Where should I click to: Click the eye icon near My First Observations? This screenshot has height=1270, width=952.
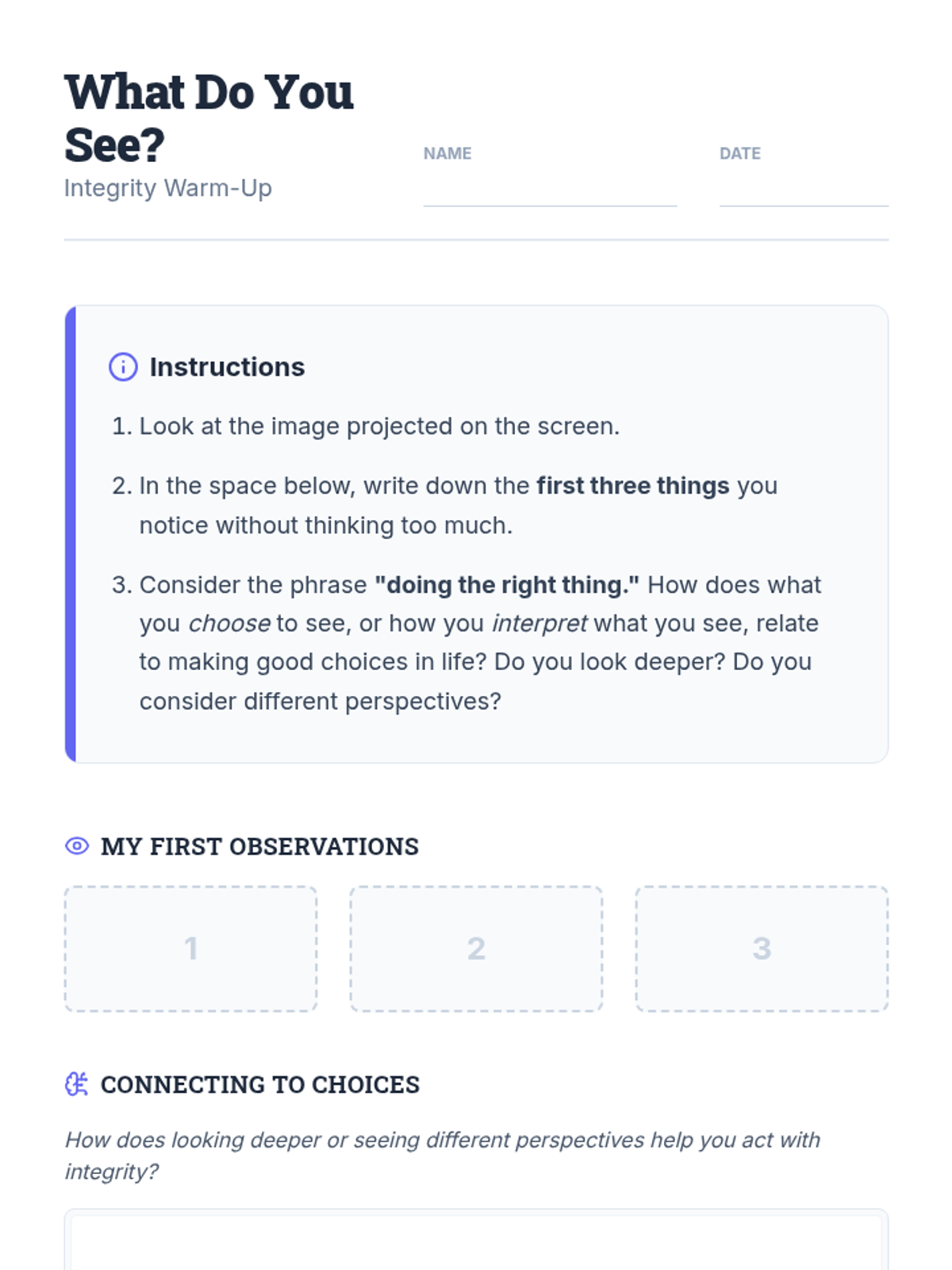click(77, 846)
